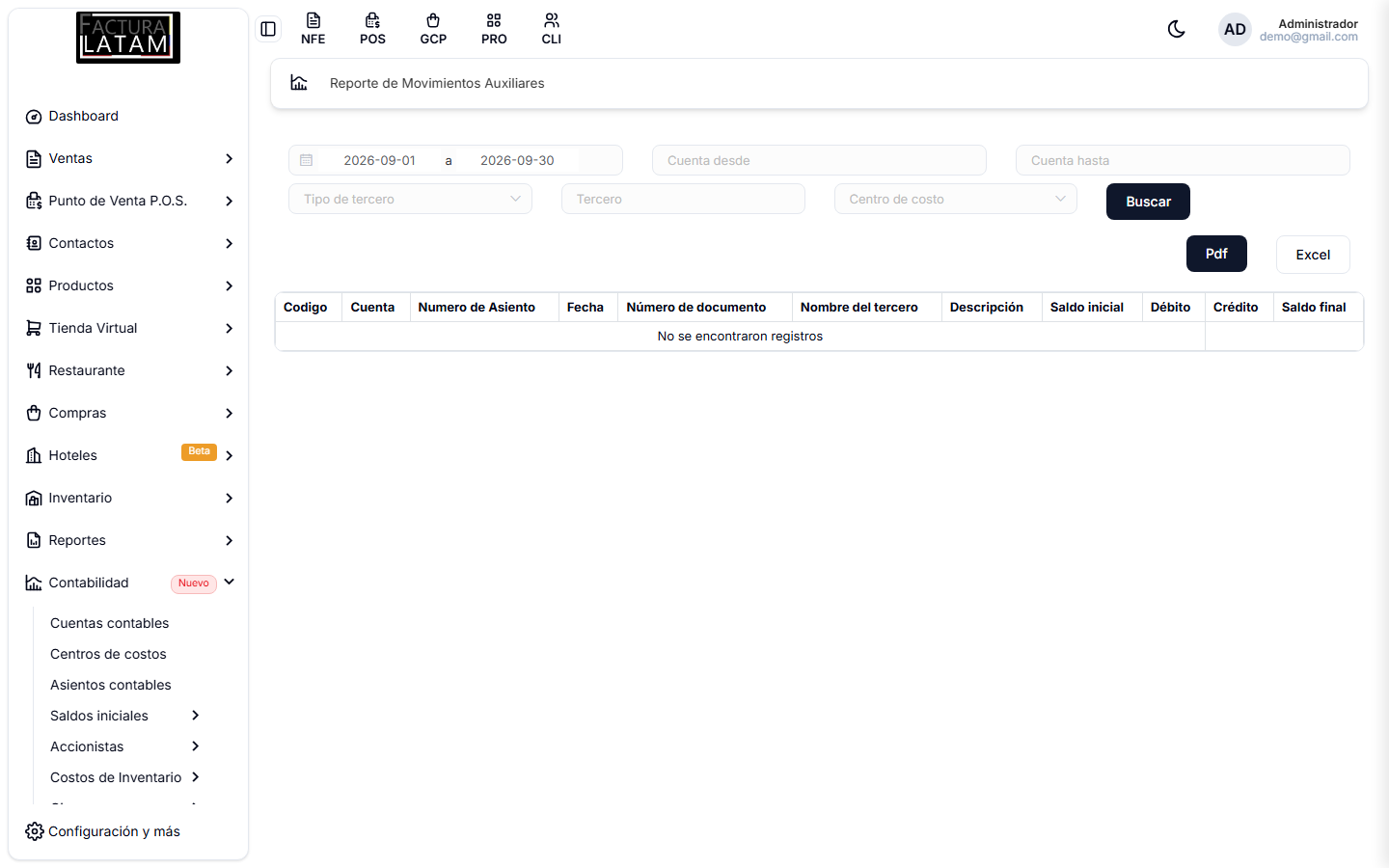
Task: Expand the Ventas menu chevron
Action: coord(230,159)
